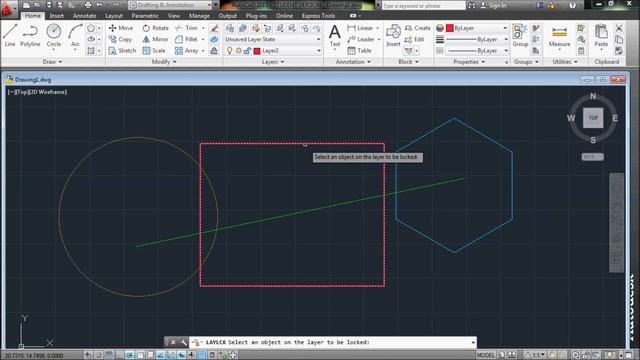The width and height of the screenshot is (640, 360).
Task: Click the wrench customize icon on command line
Action: click(x=184, y=342)
